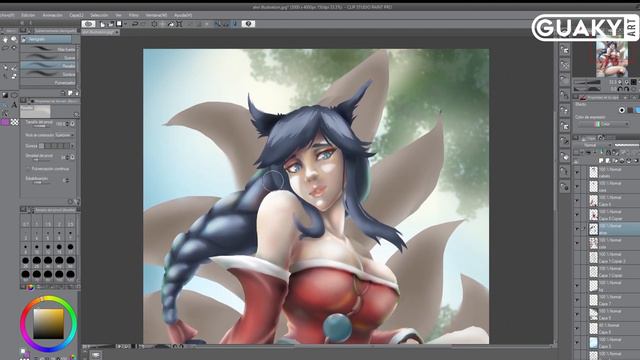Viewport: 640px width, 360px height.
Task: Click the yellow color wheel square
Action: 49,324
